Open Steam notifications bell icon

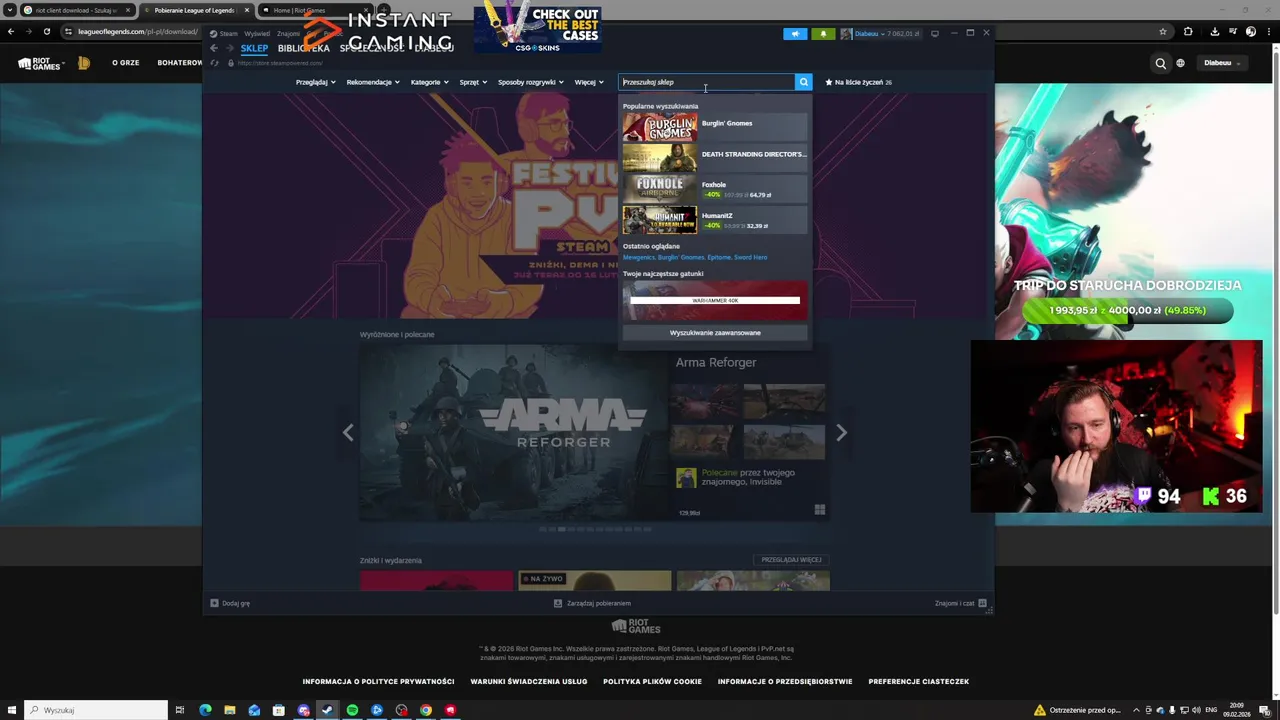click(823, 33)
